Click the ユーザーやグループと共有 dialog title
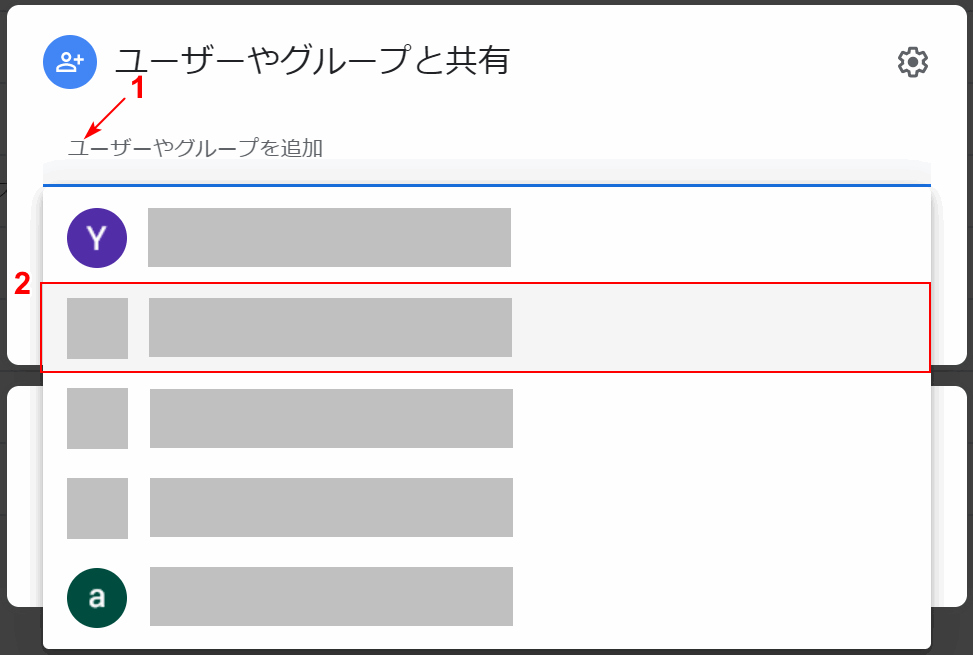The height and width of the screenshot is (655, 973). (x=313, y=62)
